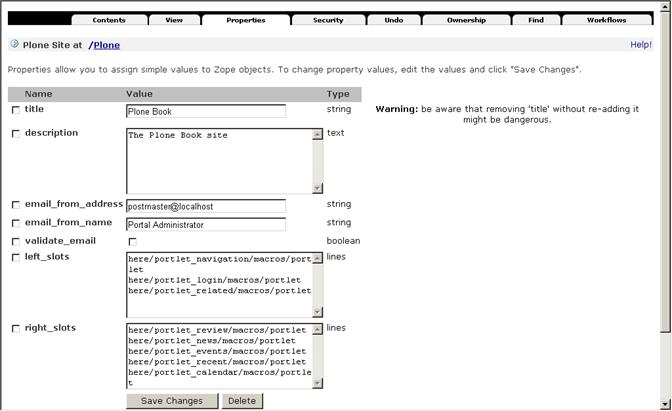Tick the right_slots property checkbox
This screenshot has width=672, height=411.
point(16,329)
